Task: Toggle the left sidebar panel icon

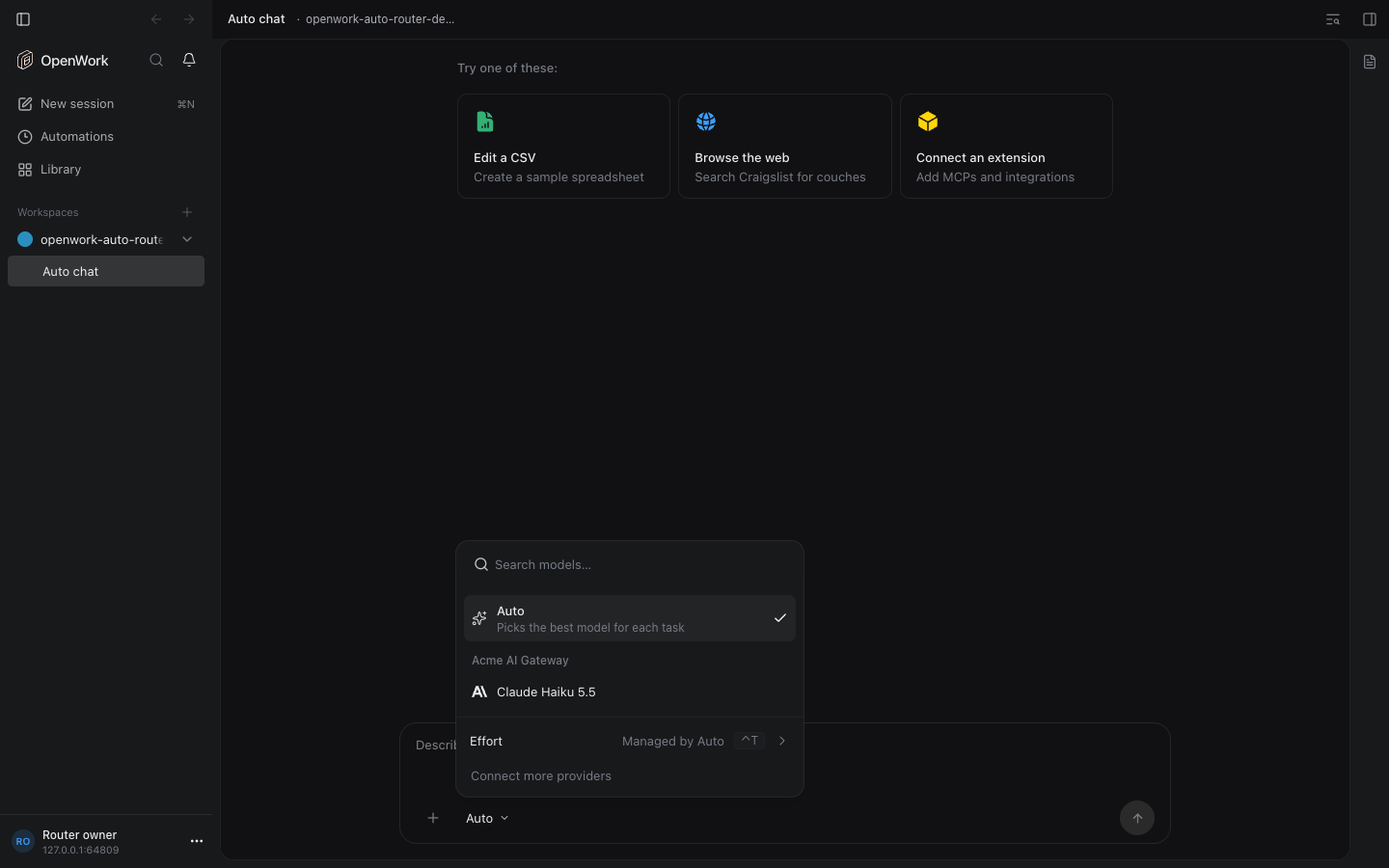Action: [x=23, y=19]
